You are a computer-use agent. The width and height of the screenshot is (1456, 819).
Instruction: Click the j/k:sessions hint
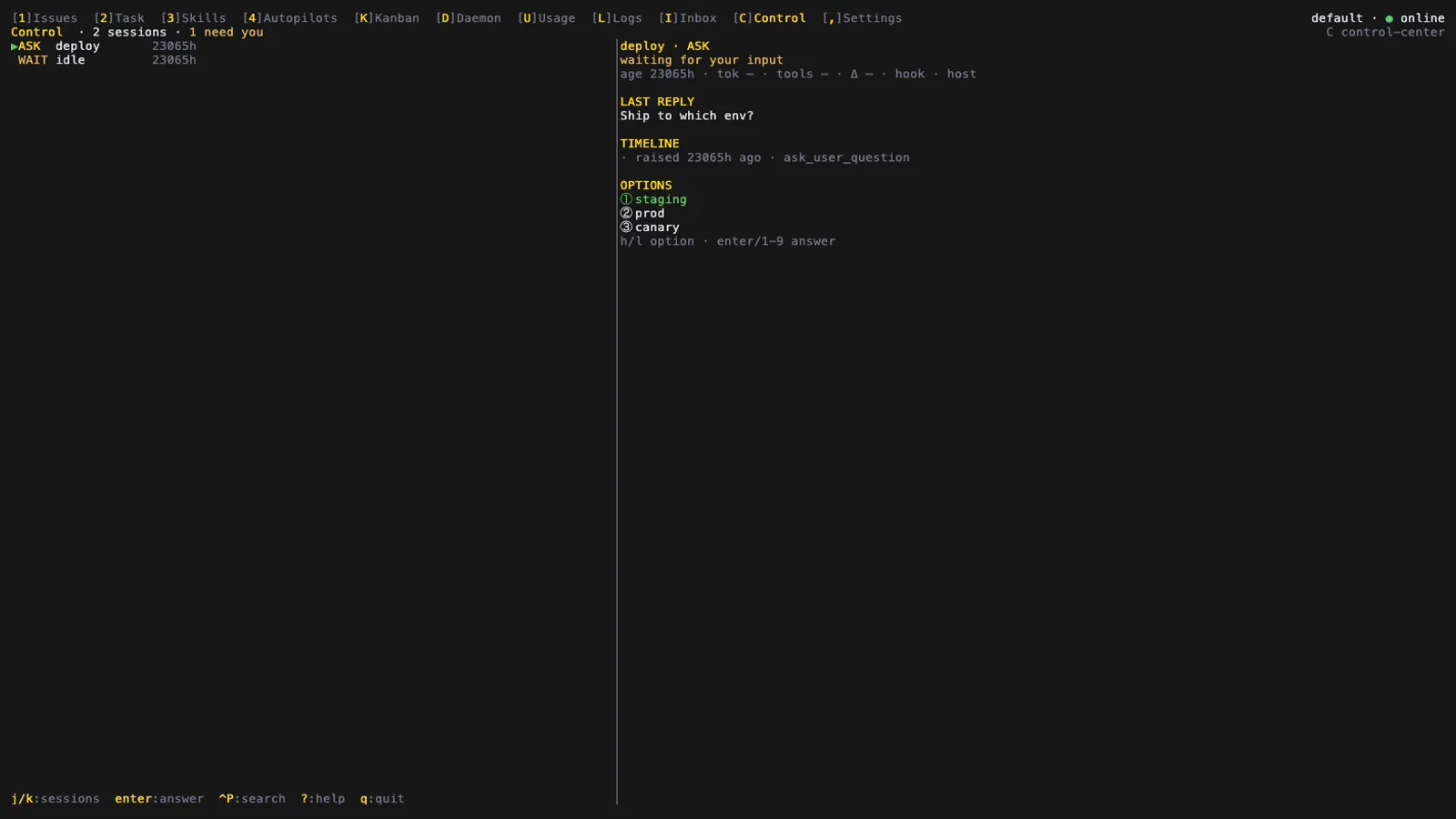56,799
